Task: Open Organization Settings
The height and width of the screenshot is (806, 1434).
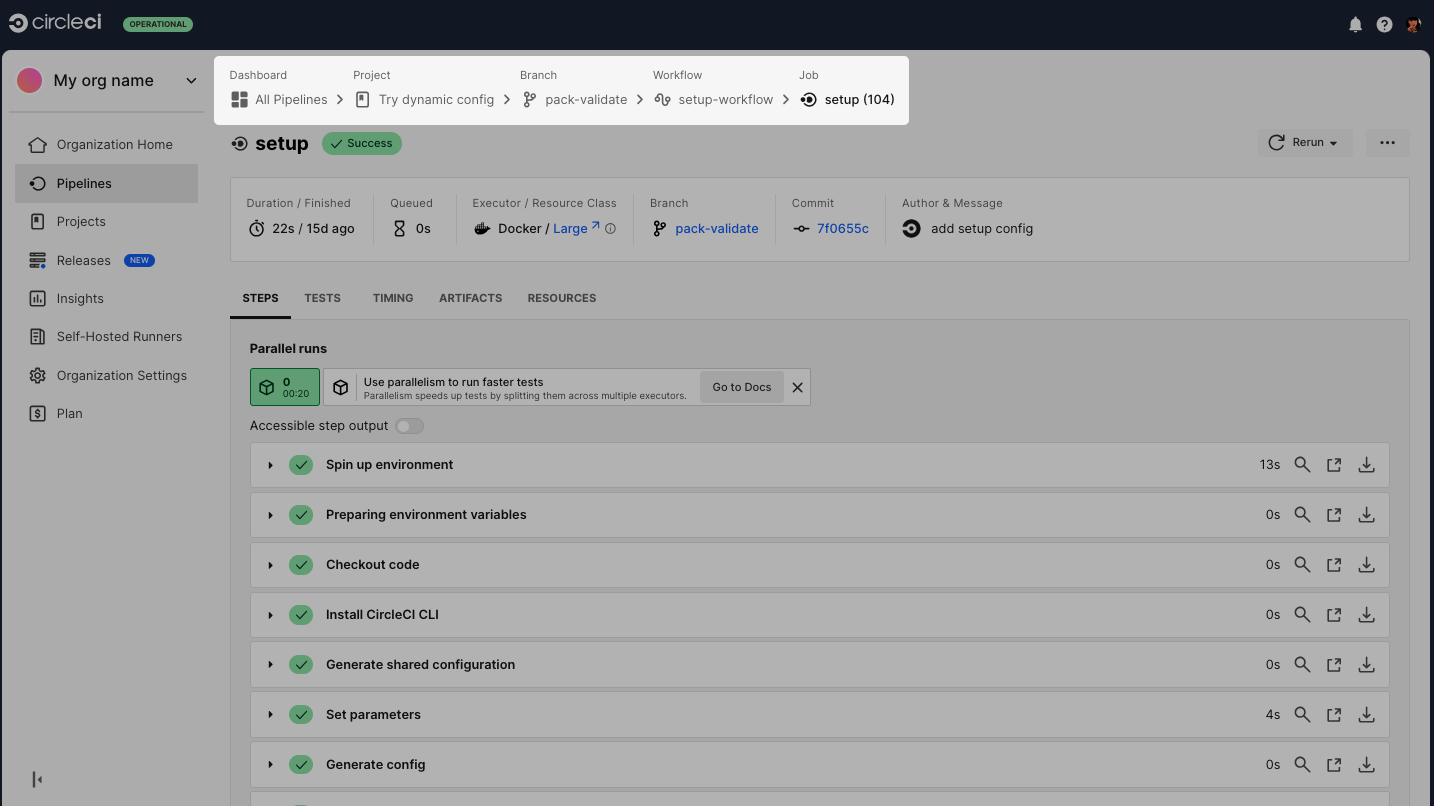Action: pos(107,375)
